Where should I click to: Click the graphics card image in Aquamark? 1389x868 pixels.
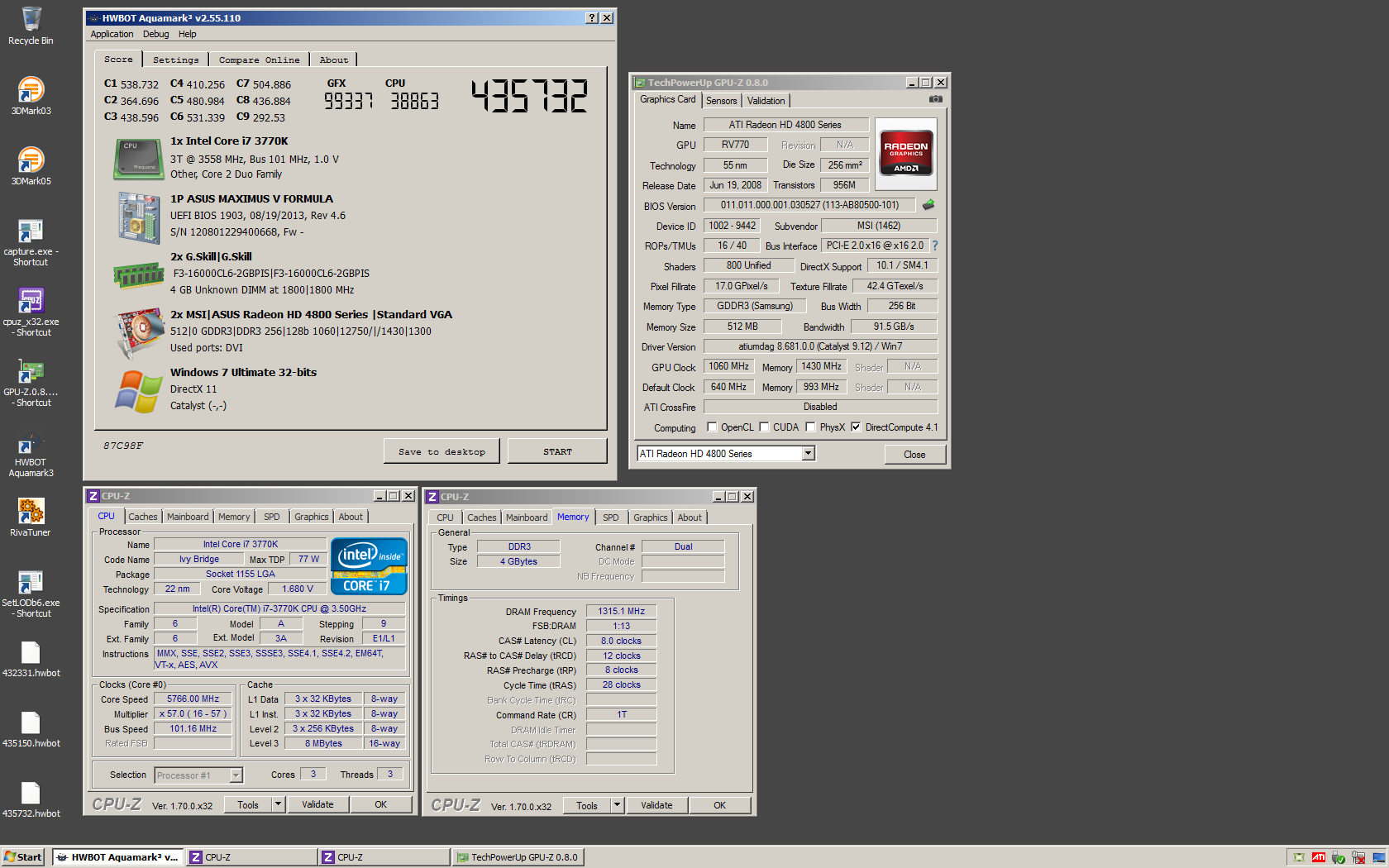tap(140, 332)
